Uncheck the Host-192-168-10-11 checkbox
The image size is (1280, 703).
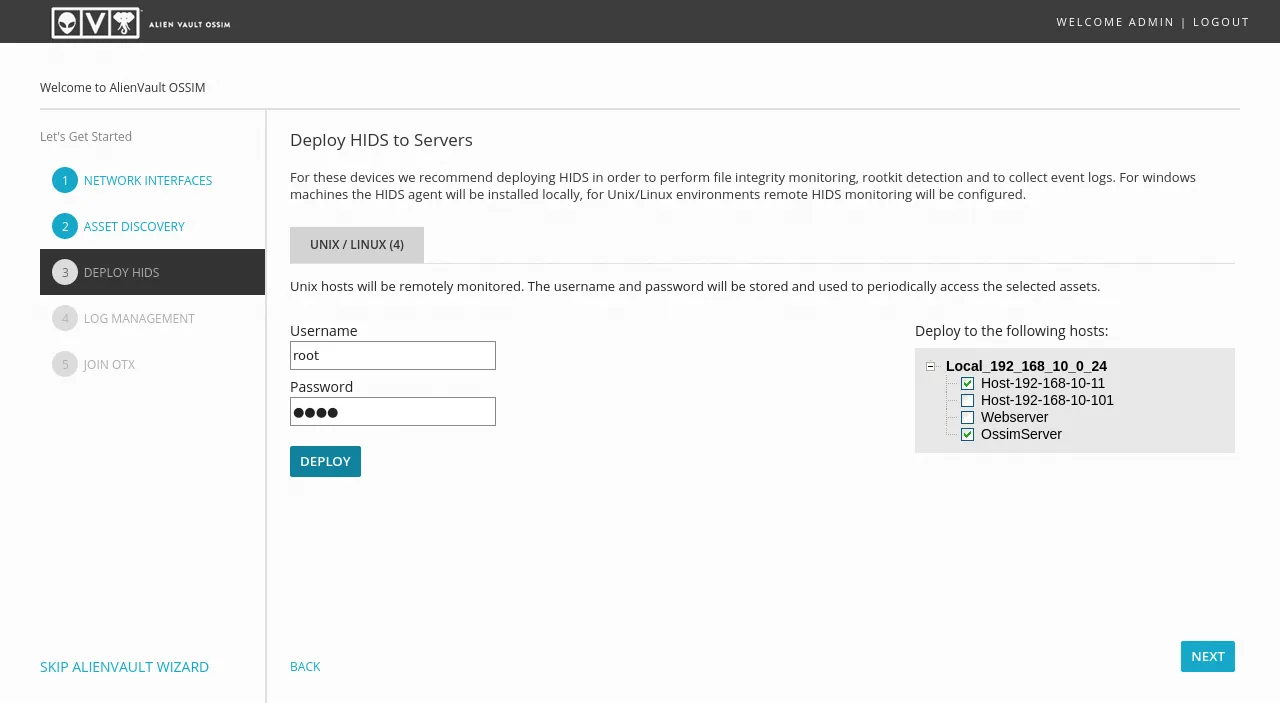pos(967,384)
